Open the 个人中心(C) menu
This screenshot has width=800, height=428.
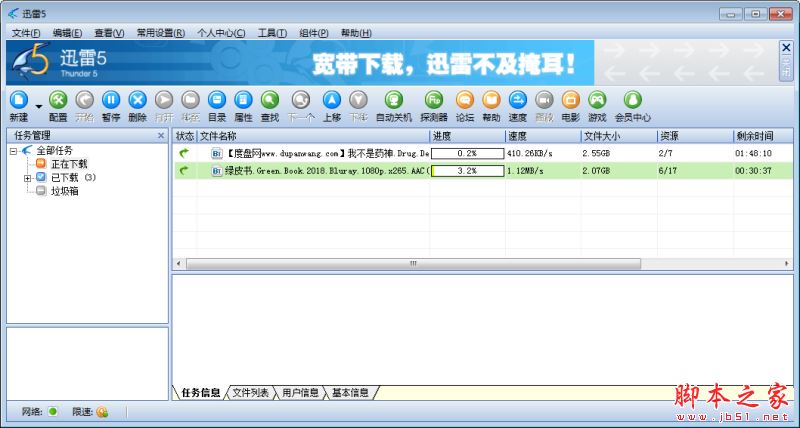point(221,33)
